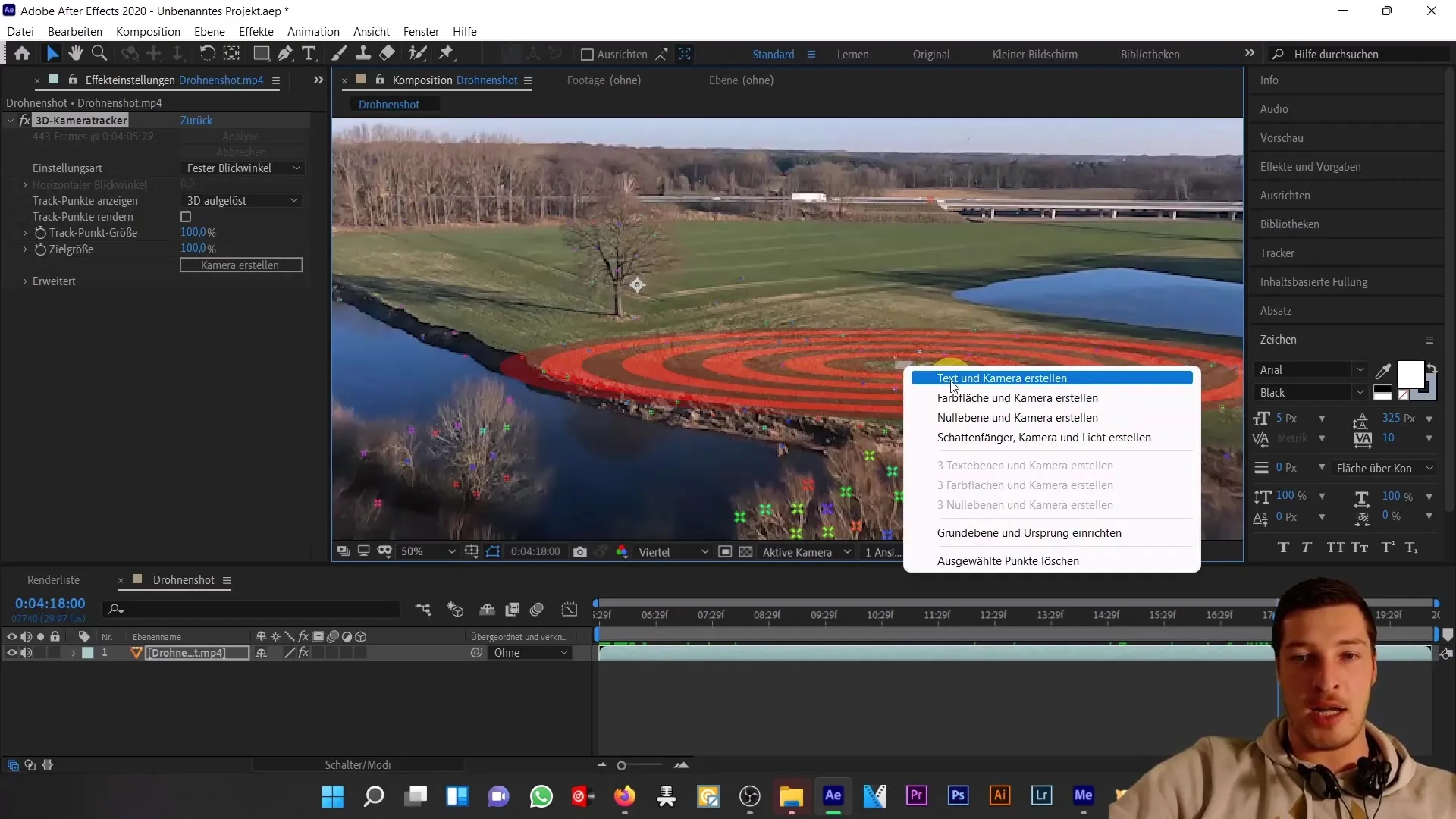Click the layer label color square
Image resolution: width=1456 pixels, height=819 pixels.
tap(88, 653)
